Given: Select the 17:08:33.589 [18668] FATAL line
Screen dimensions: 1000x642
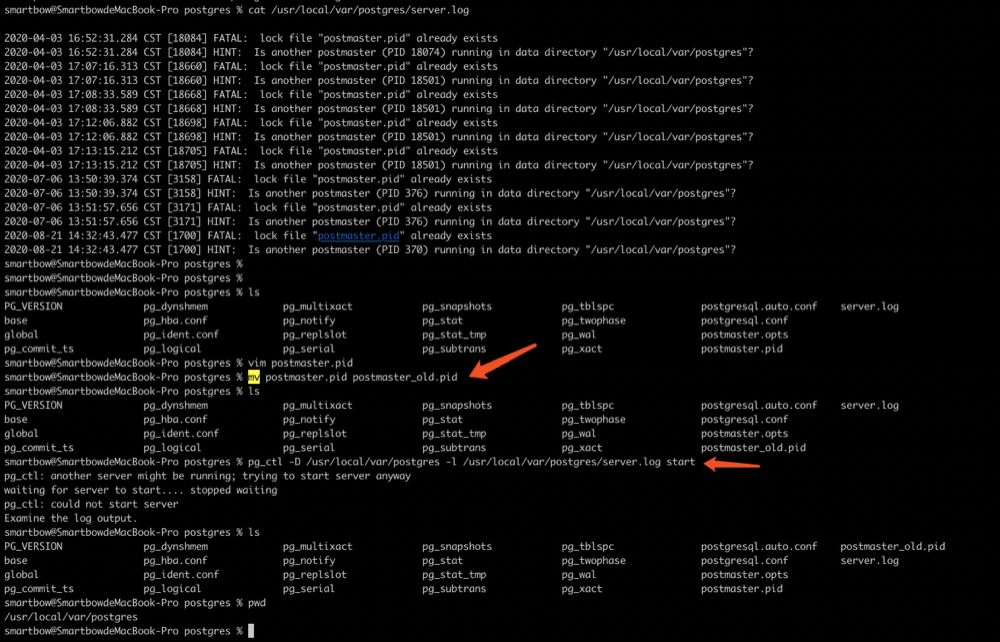Looking at the screenshot, I should (251, 94).
